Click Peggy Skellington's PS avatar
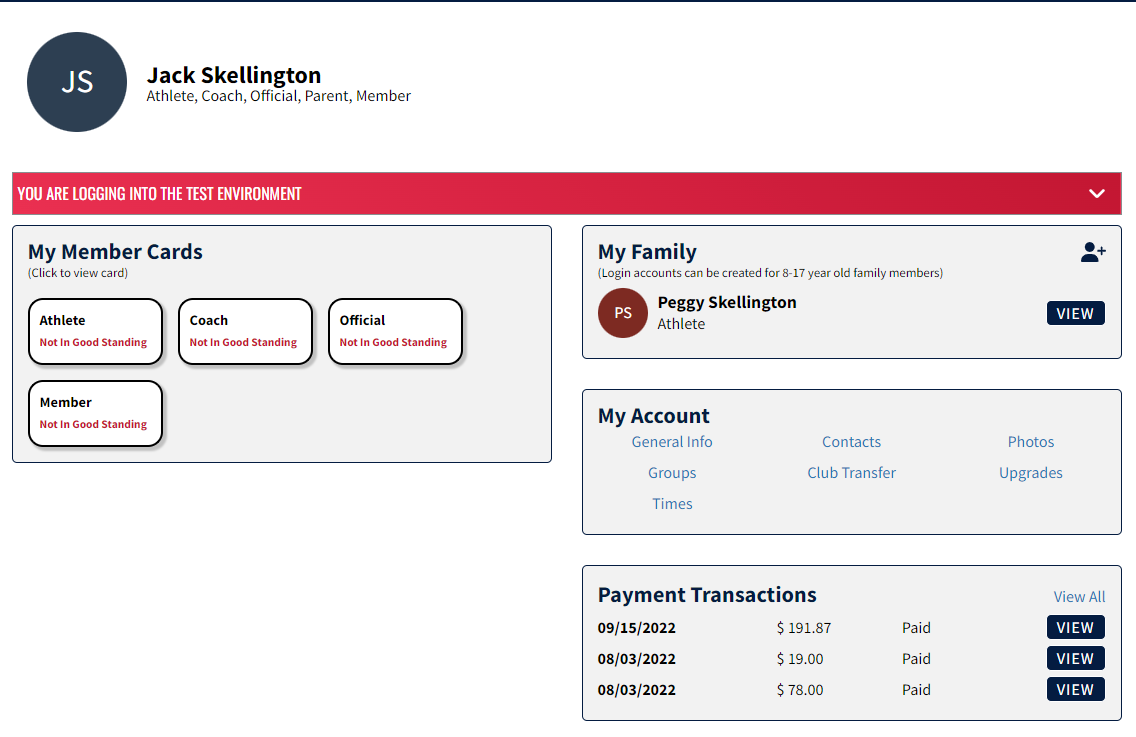Viewport: 1136px width, 737px height. pyautogui.click(x=623, y=313)
